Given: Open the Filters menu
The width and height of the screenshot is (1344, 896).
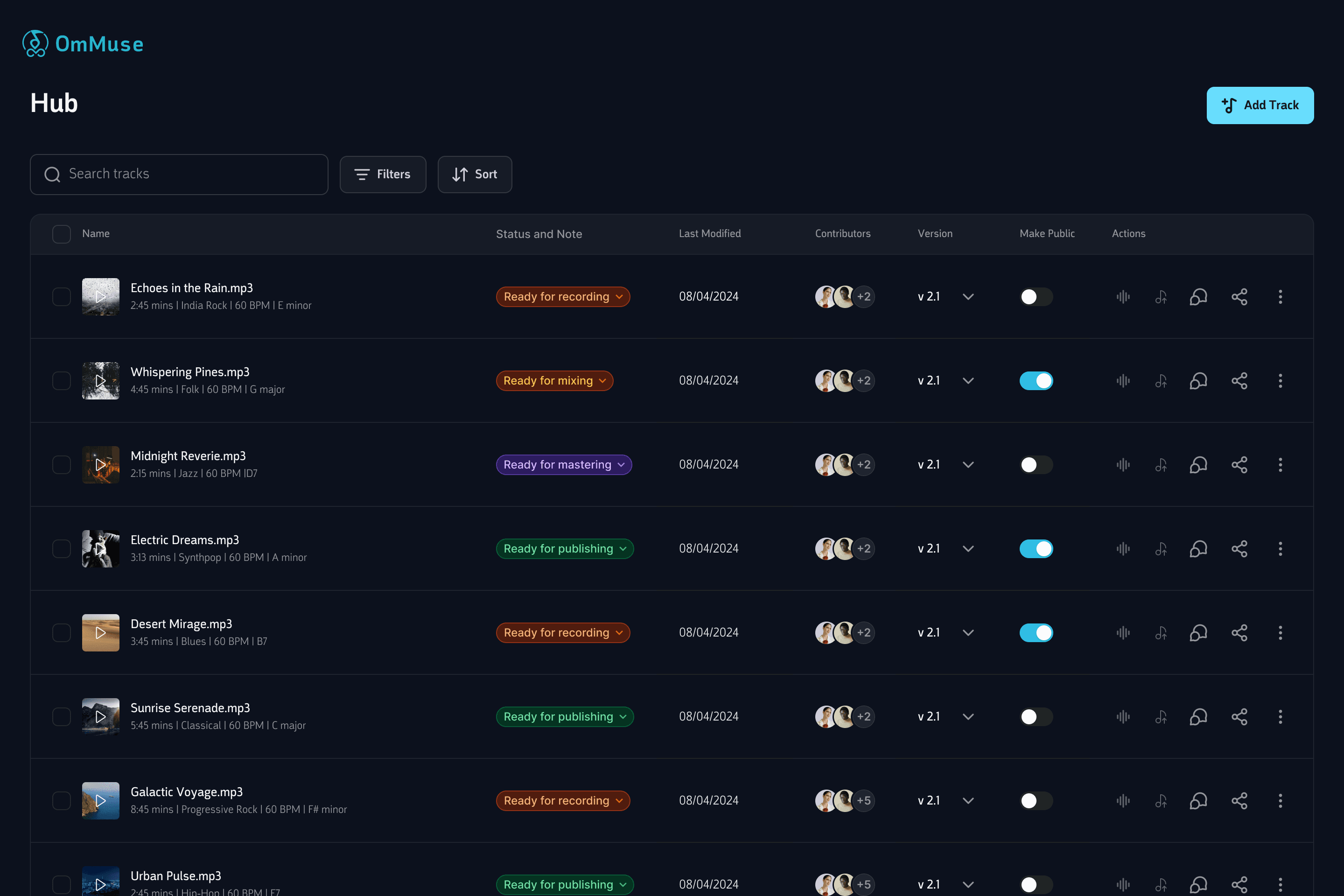Looking at the screenshot, I should pos(382,174).
